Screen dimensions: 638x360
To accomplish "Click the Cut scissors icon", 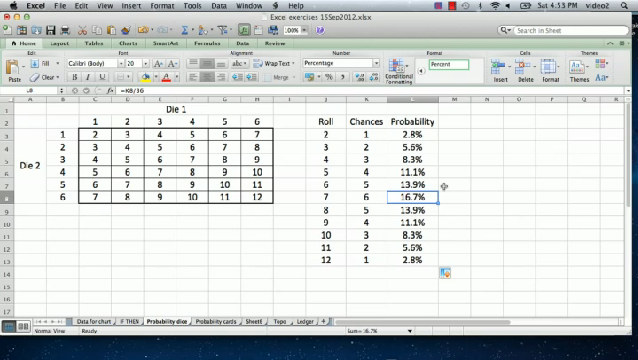I will coord(83,30).
